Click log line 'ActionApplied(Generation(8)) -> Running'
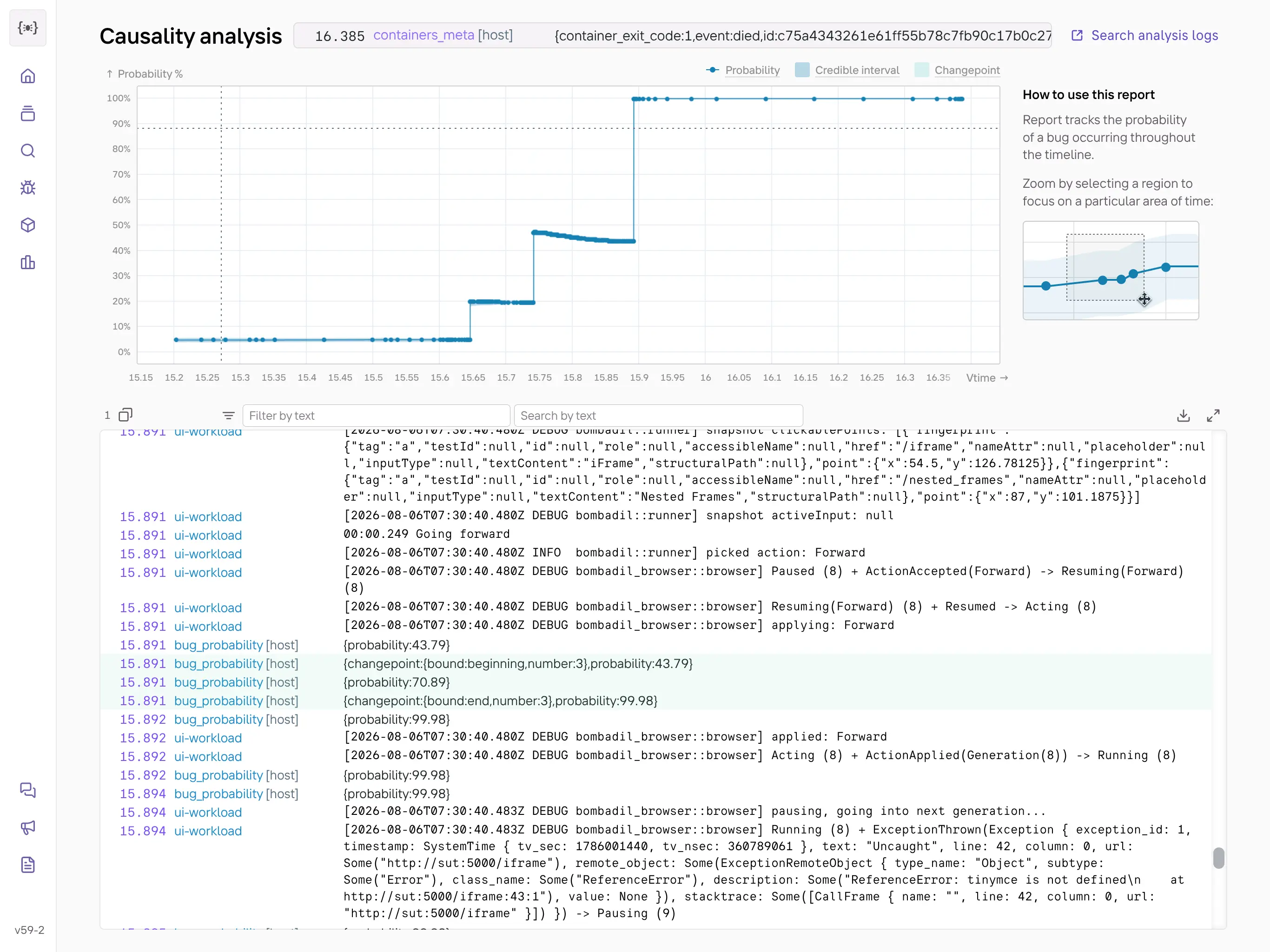Screen dimensions: 1270x952 pos(655,756)
